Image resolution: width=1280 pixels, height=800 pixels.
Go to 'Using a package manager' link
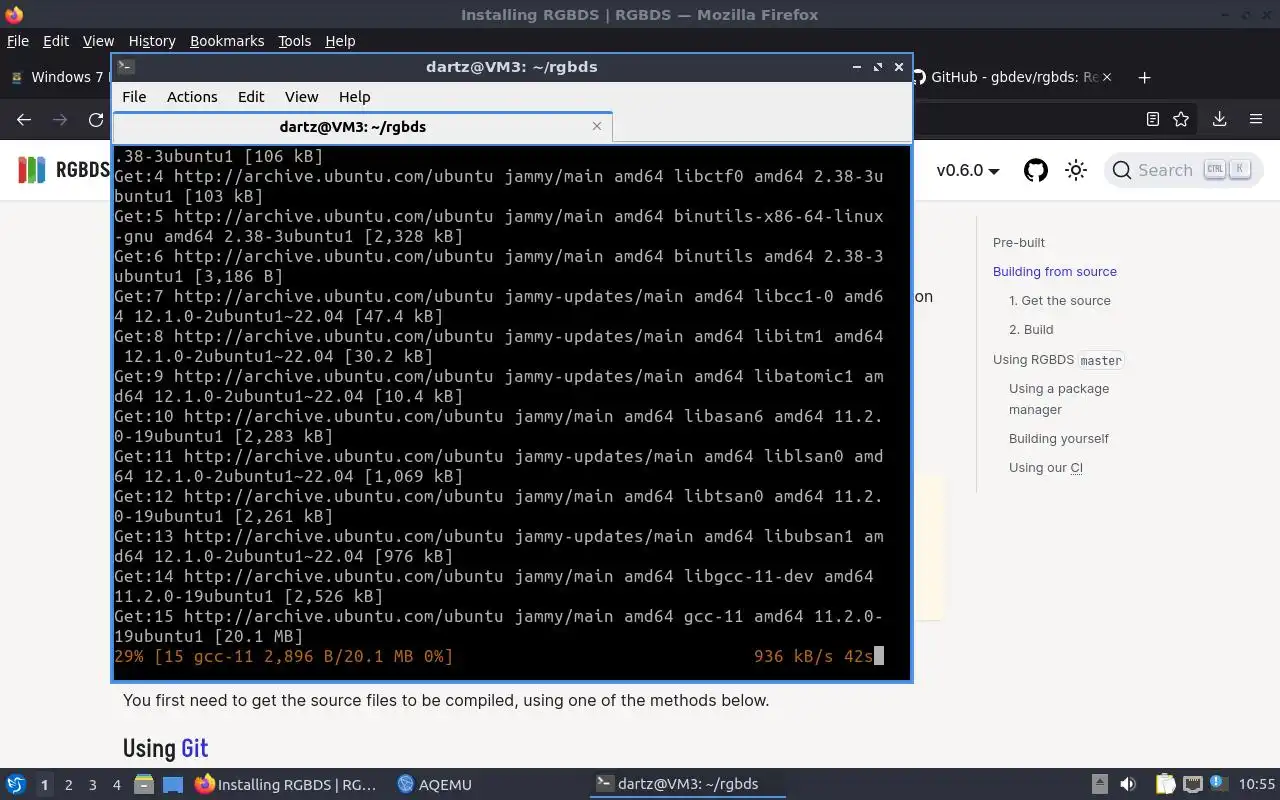click(x=1059, y=399)
